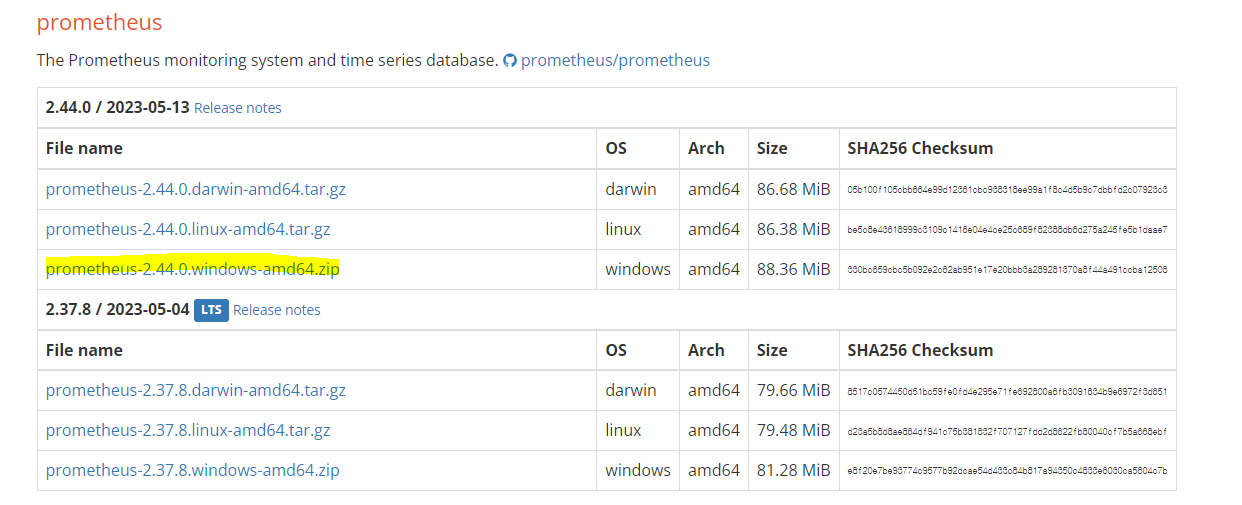Download prometheus-2.44.0.linux-amd64.tar.gz
The height and width of the screenshot is (505, 1242).
point(188,229)
